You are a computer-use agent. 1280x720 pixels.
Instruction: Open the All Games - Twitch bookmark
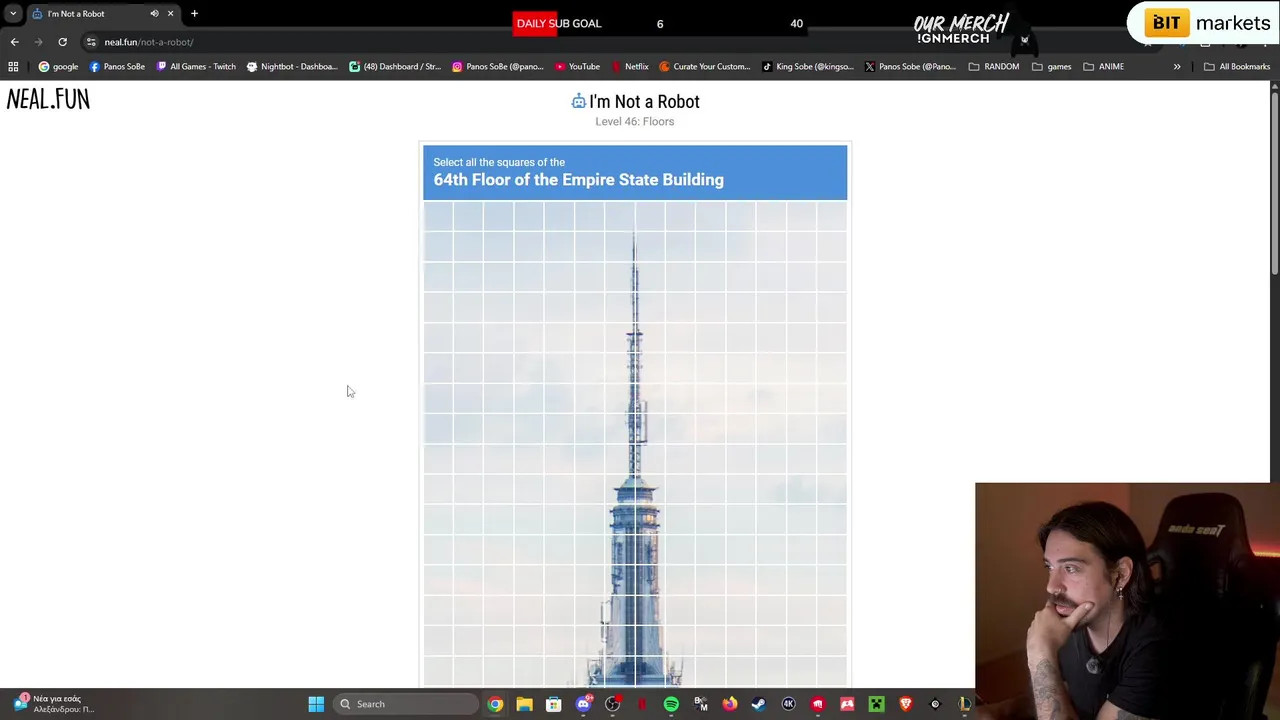tap(196, 67)
